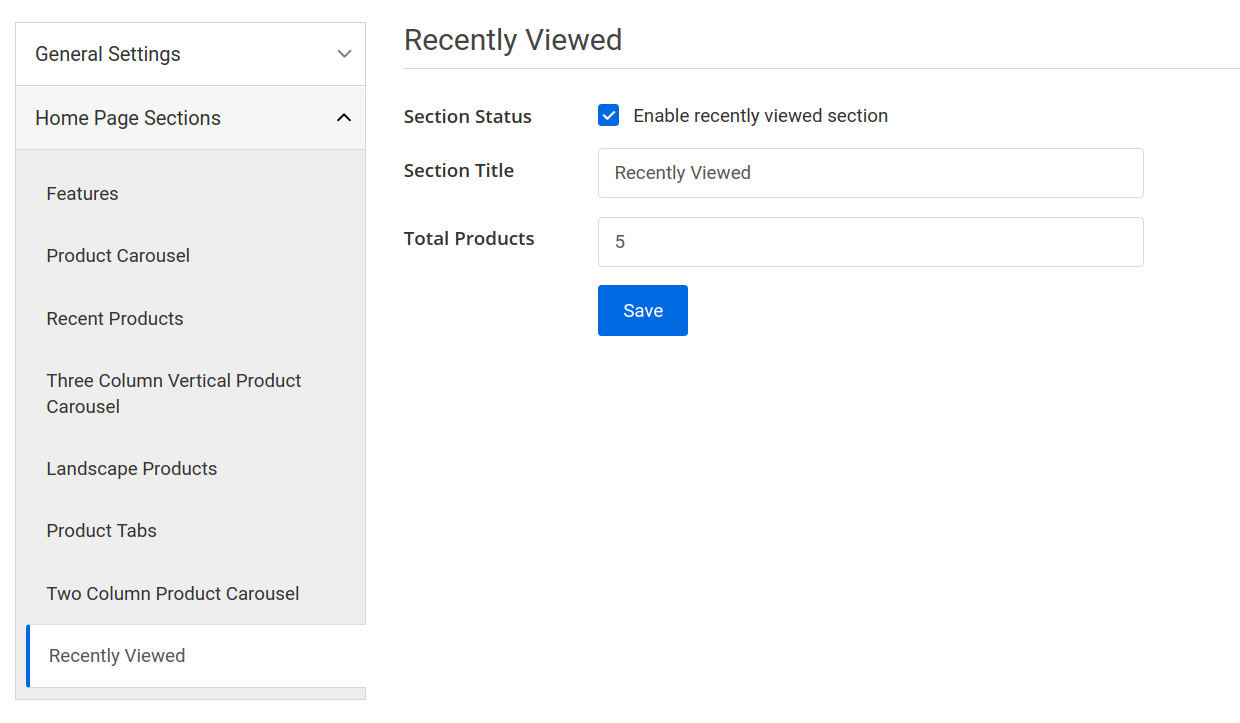Image resolution: width=1240 pixels, height=723 pixels.
Task: Focus the Total Products number field
Action: click(870, 241)
